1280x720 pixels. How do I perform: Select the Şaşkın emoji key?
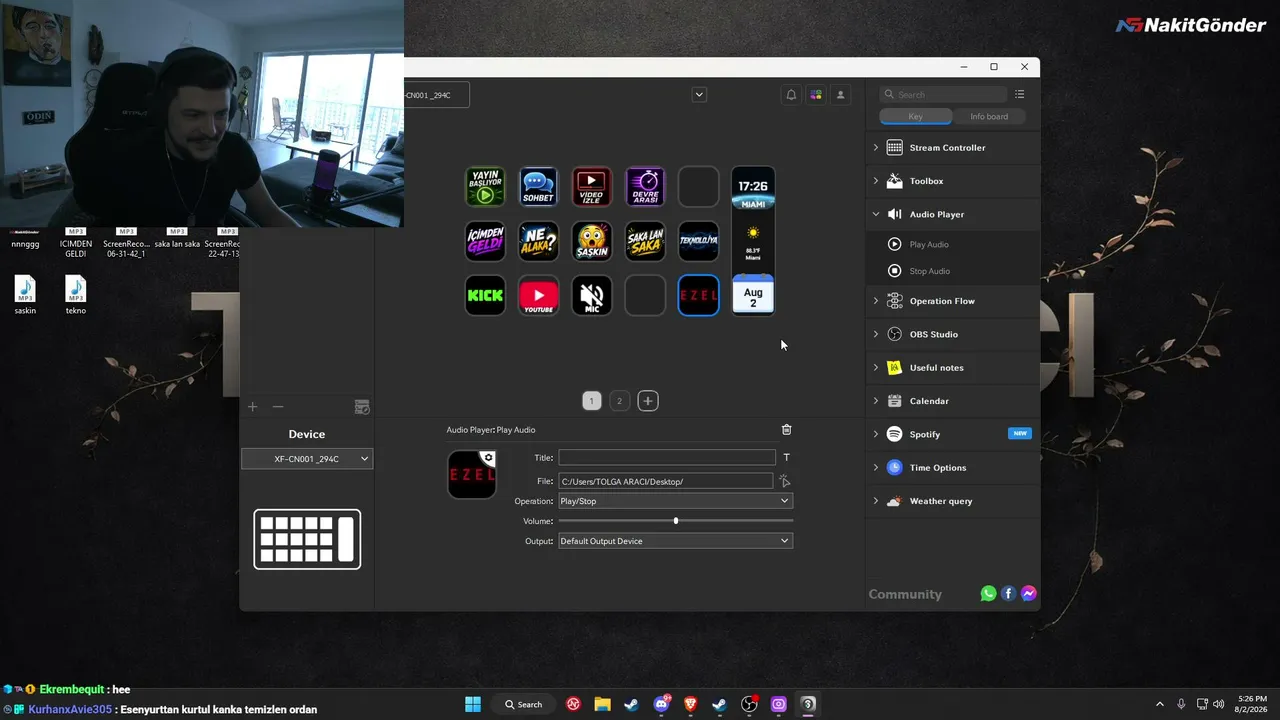[592, 241]
